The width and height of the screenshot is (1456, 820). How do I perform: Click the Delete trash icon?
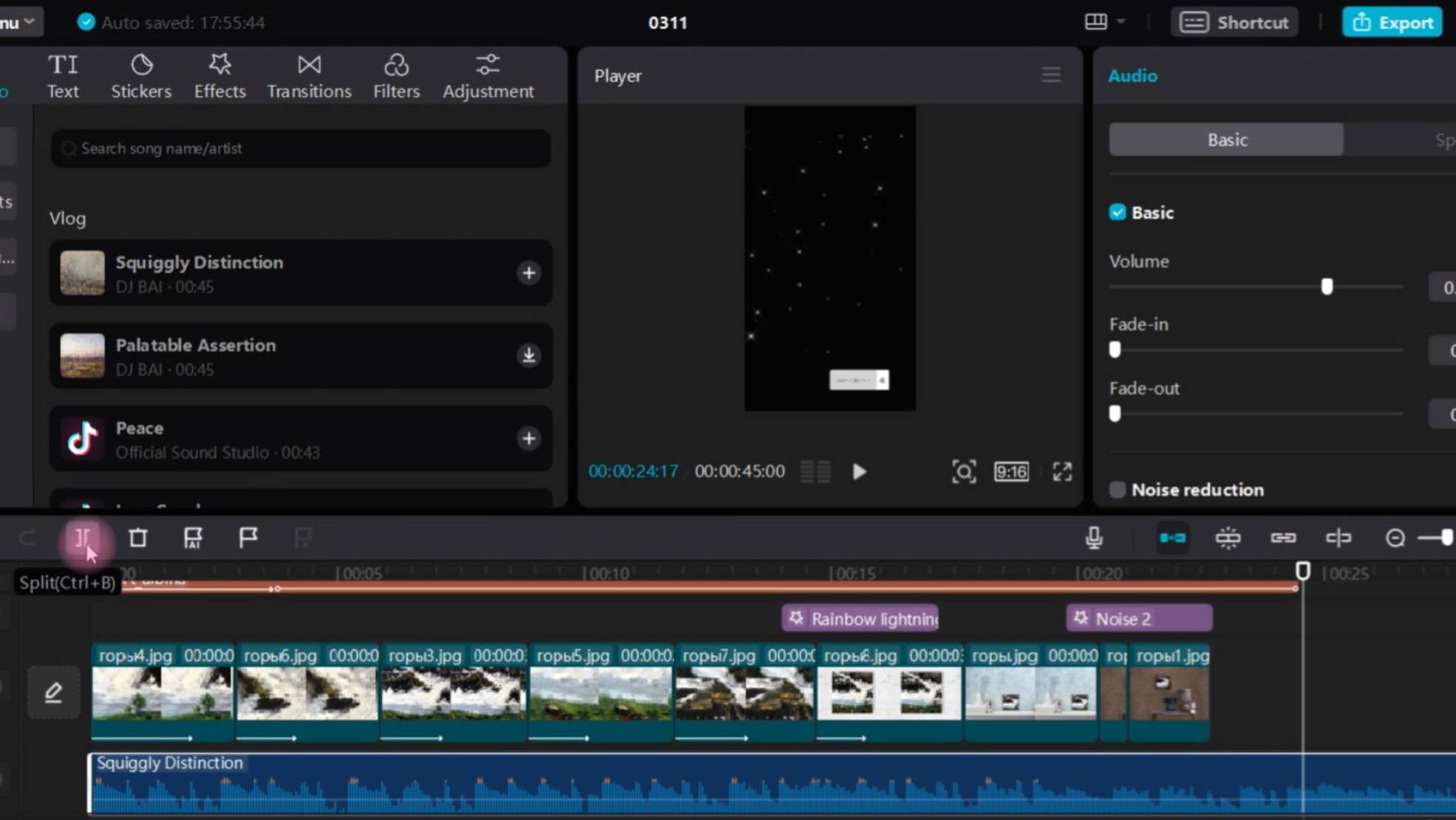point(138,538)
